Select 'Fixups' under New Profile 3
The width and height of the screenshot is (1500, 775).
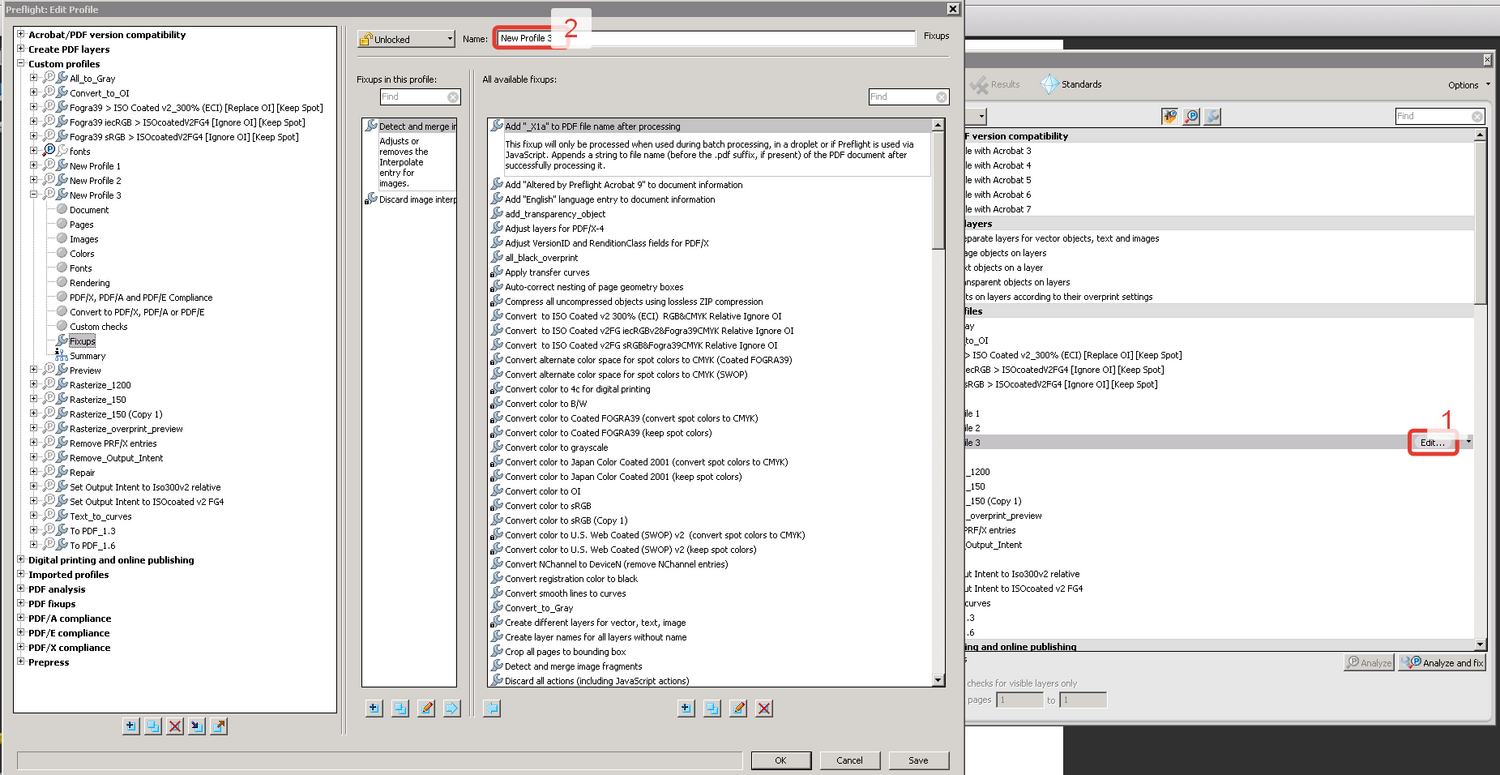82,341
